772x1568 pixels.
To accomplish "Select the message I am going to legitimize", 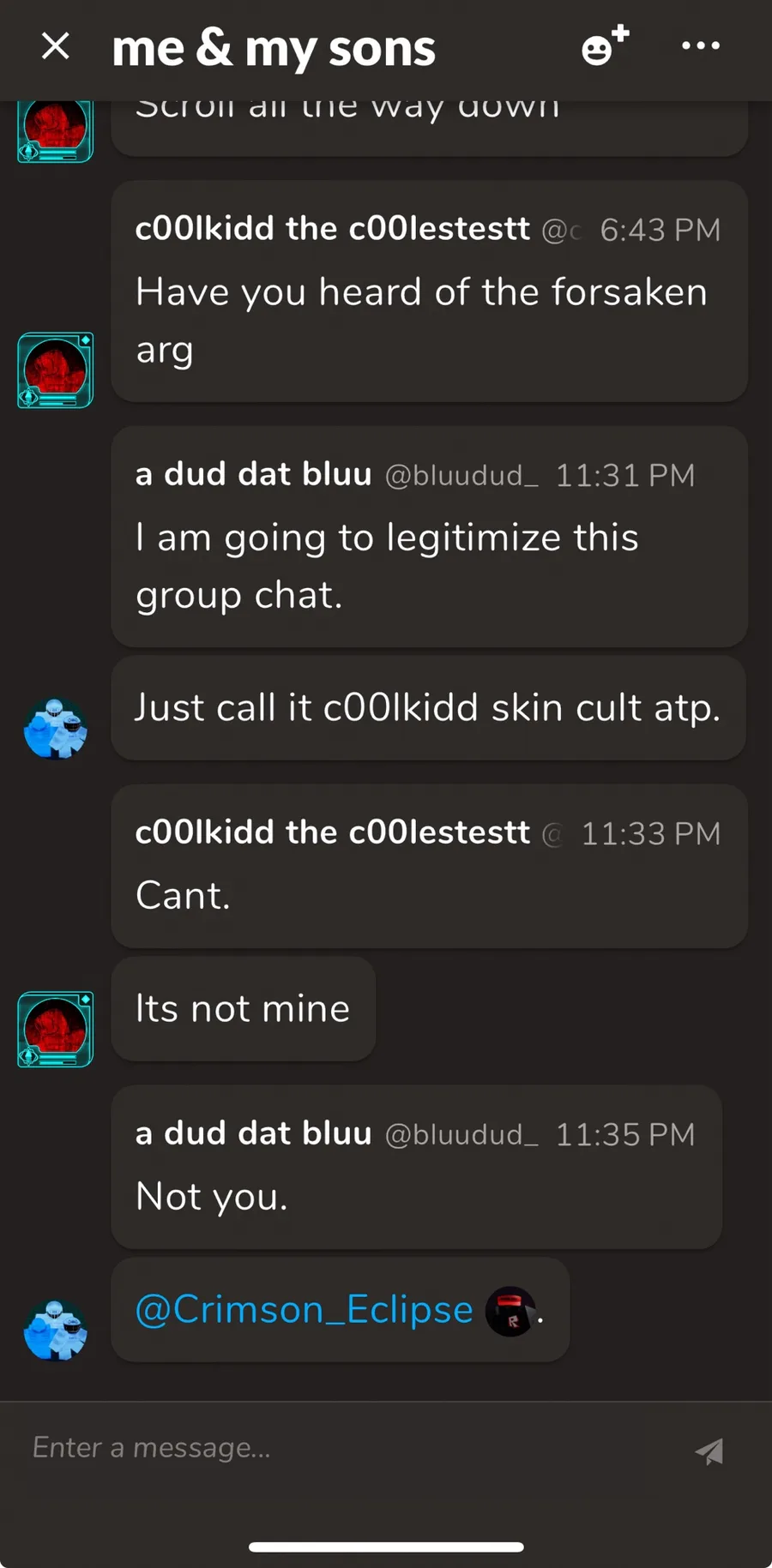I will click(429, 538).
